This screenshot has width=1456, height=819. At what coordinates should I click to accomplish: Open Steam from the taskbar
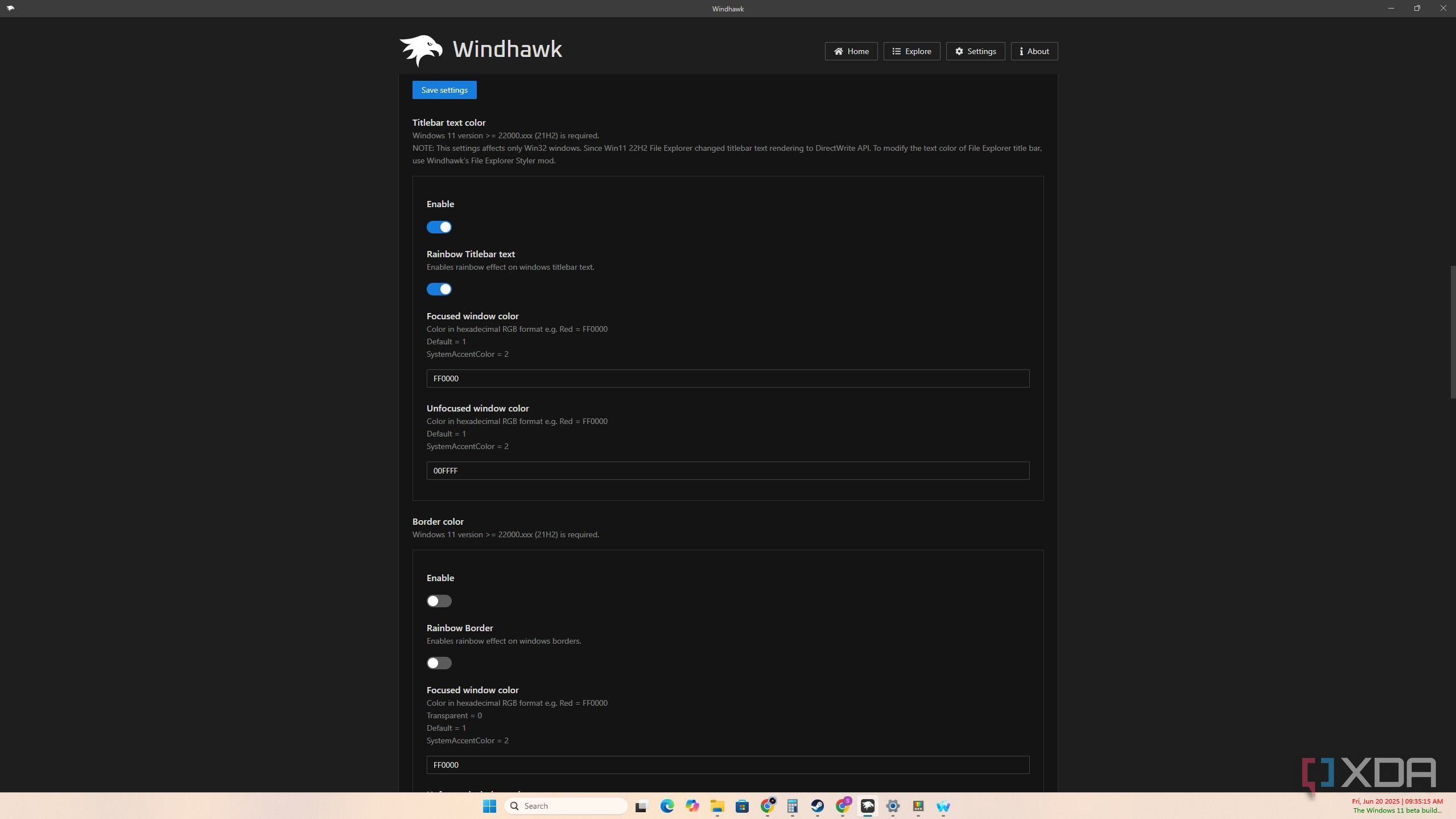[x=818, y=806]
